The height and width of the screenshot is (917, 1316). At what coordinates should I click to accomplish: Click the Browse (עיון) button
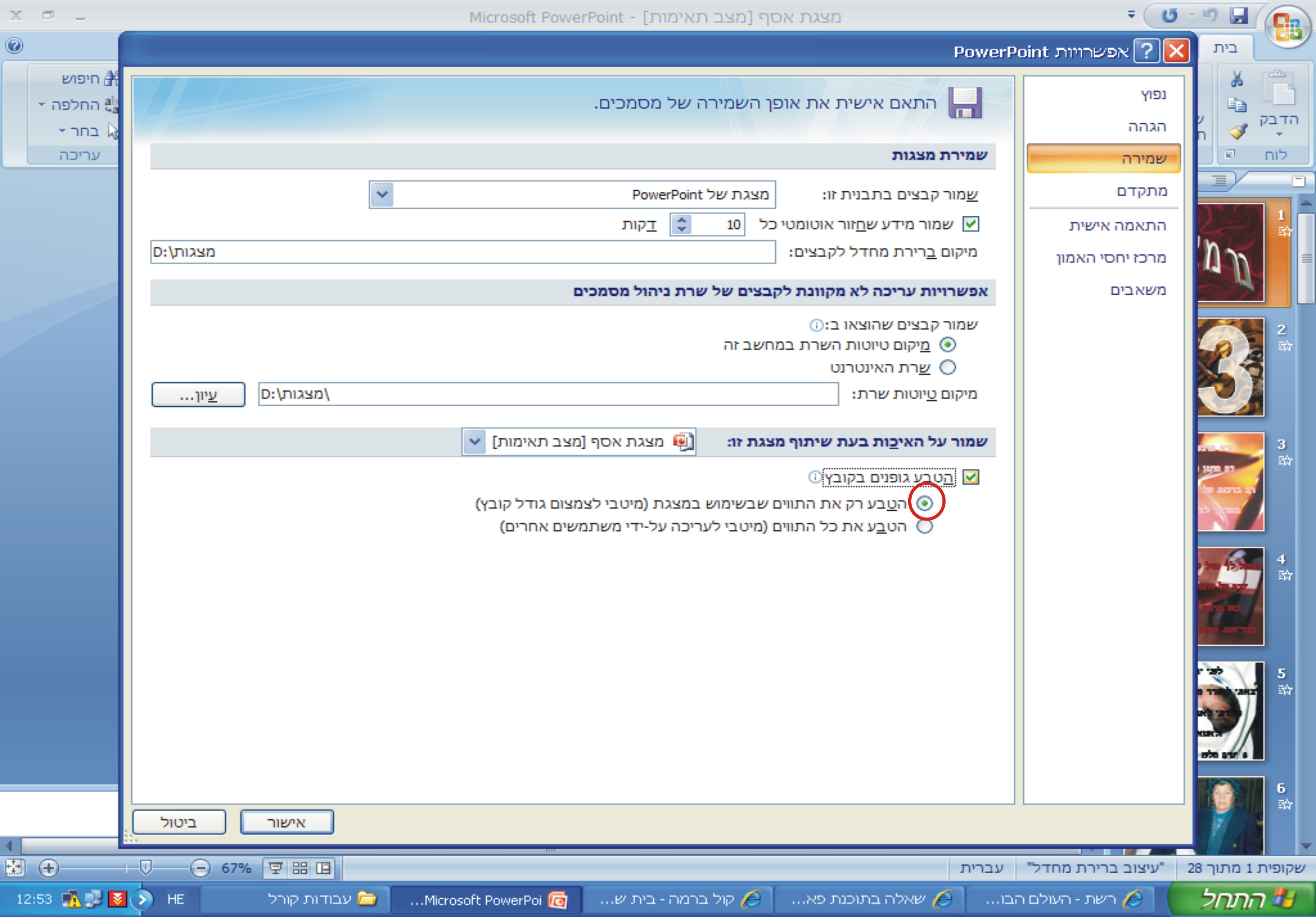[198, 395]
